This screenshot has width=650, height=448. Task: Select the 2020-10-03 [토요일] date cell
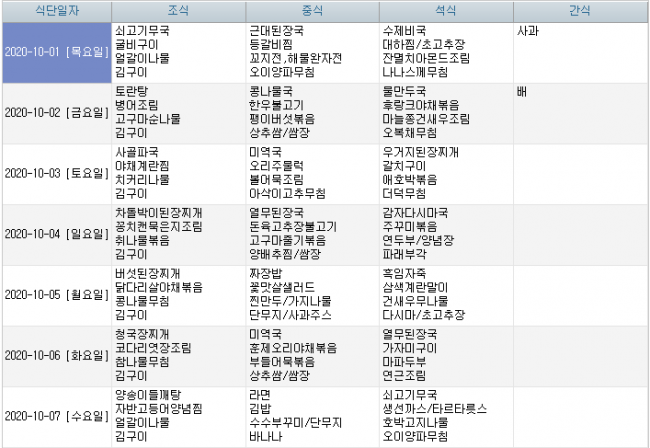(56, 172)
